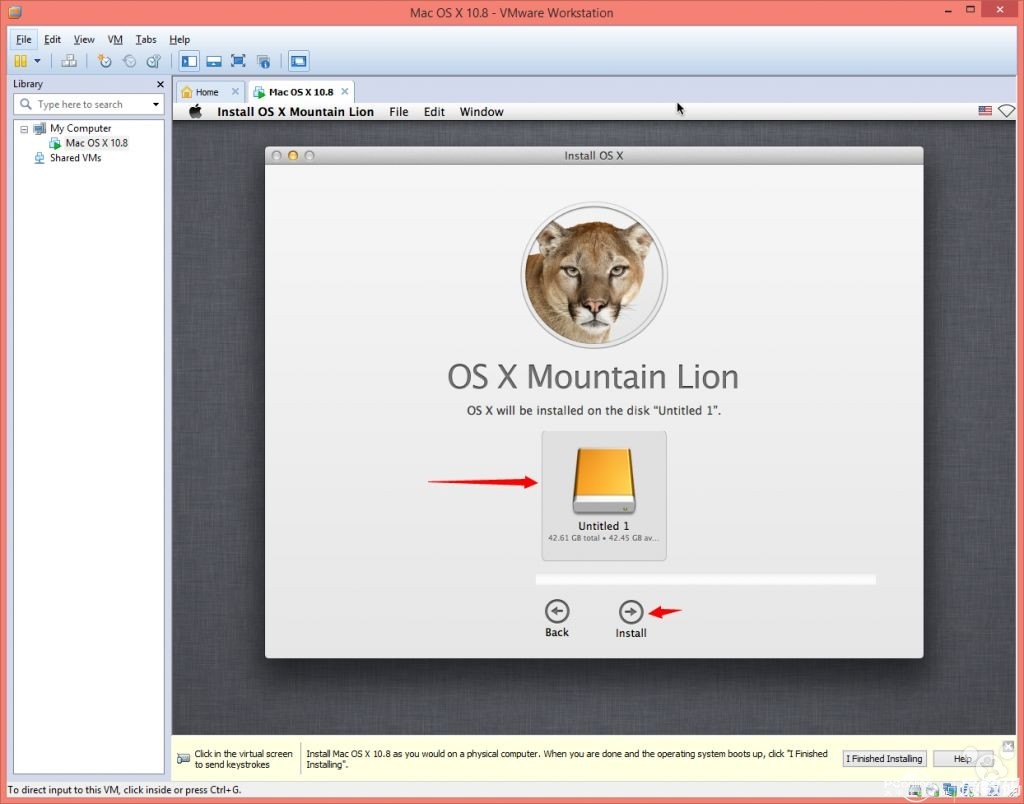Screen dimensions: 1024x804
Task: Click the Suspend/Pause VM toolbar icon
Action: point(20,61)
